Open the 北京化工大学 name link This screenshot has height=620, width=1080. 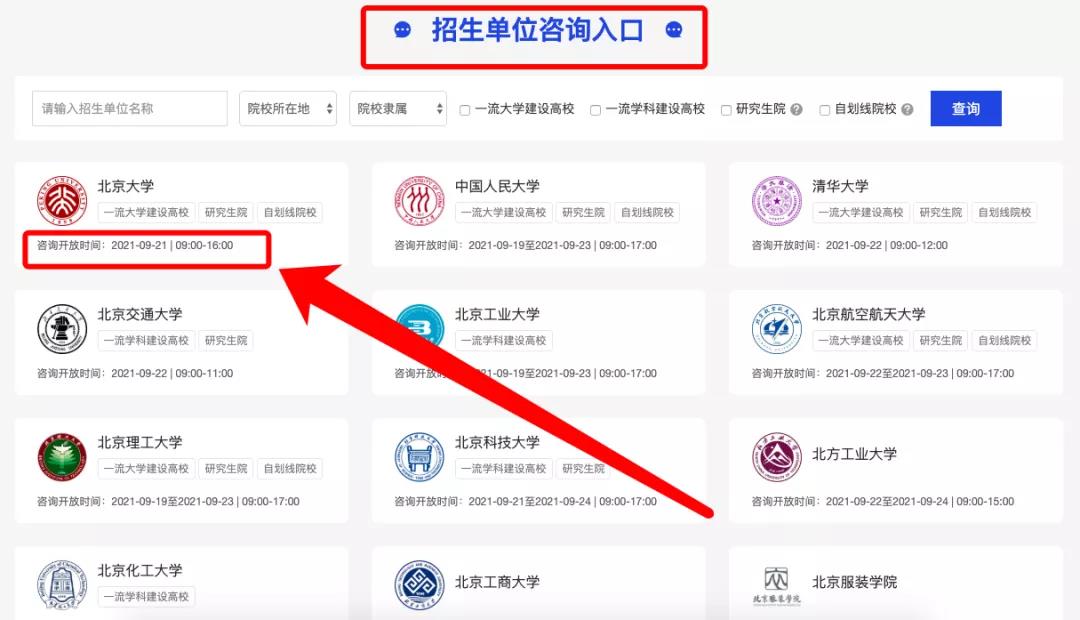click(140, 571)
